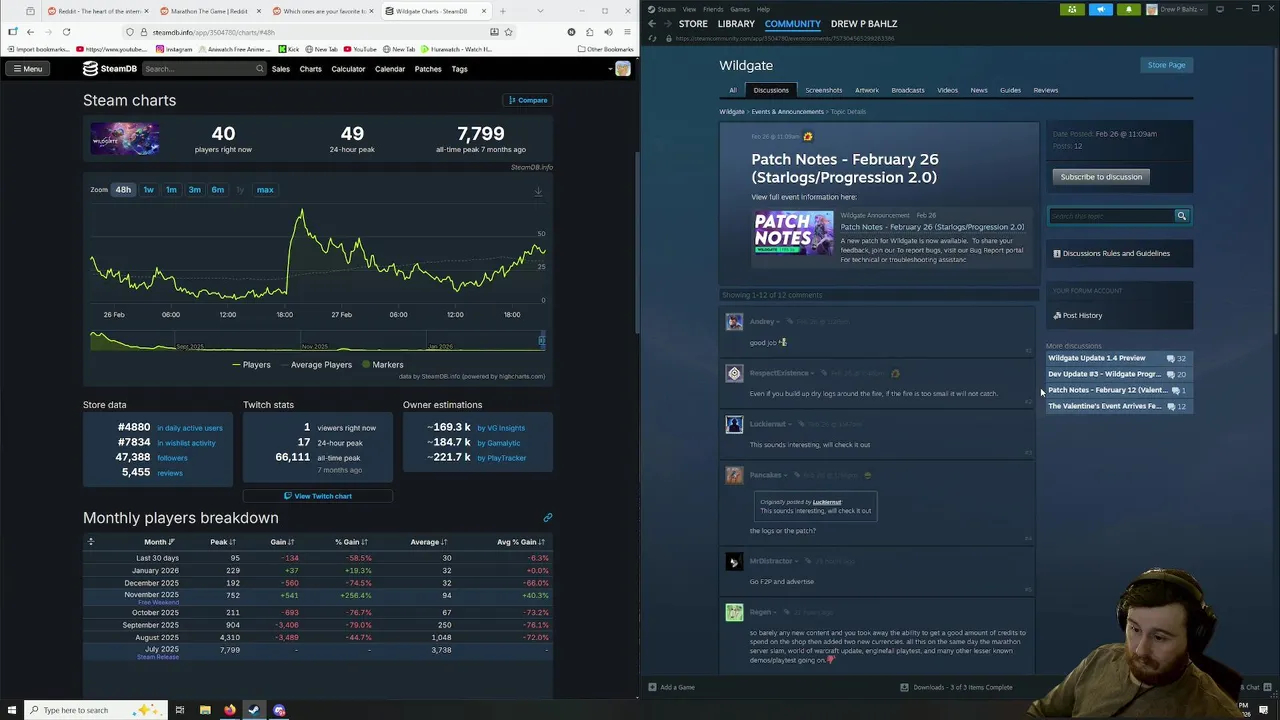Select the 1m chart zoom option
The image size is (1280, 720).
171,190
